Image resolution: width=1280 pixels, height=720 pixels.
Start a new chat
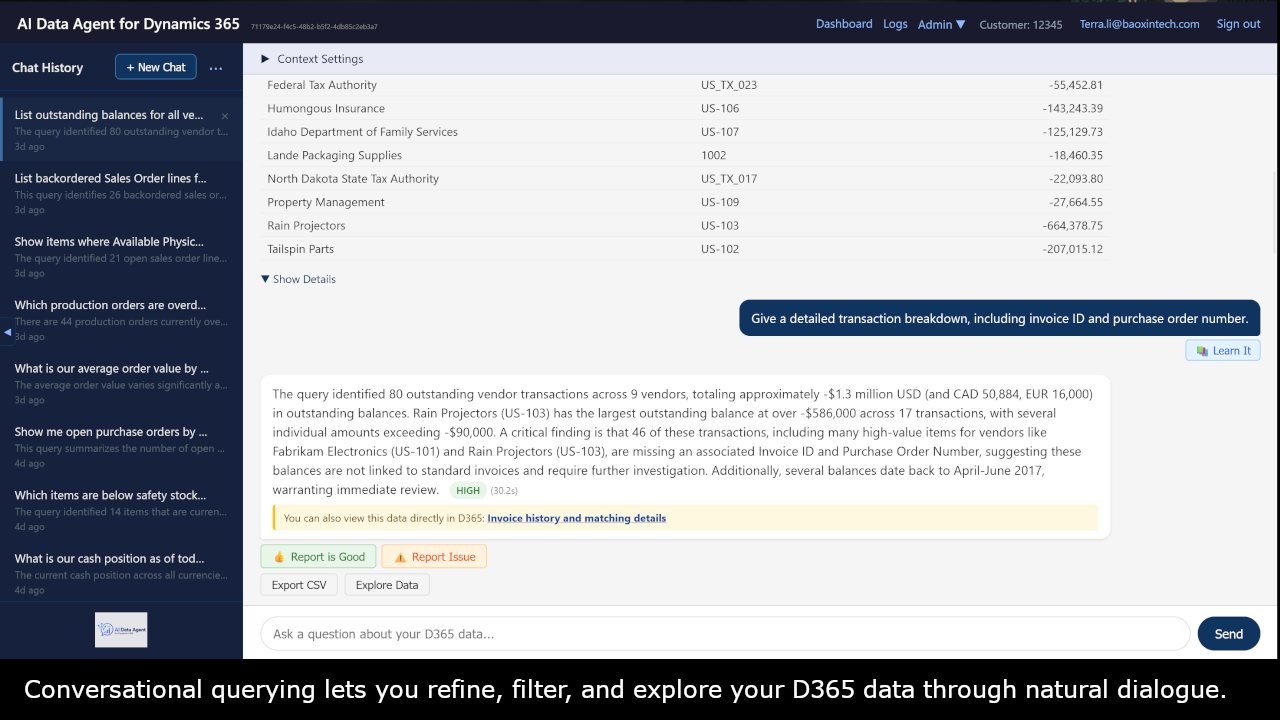(156, 67)
